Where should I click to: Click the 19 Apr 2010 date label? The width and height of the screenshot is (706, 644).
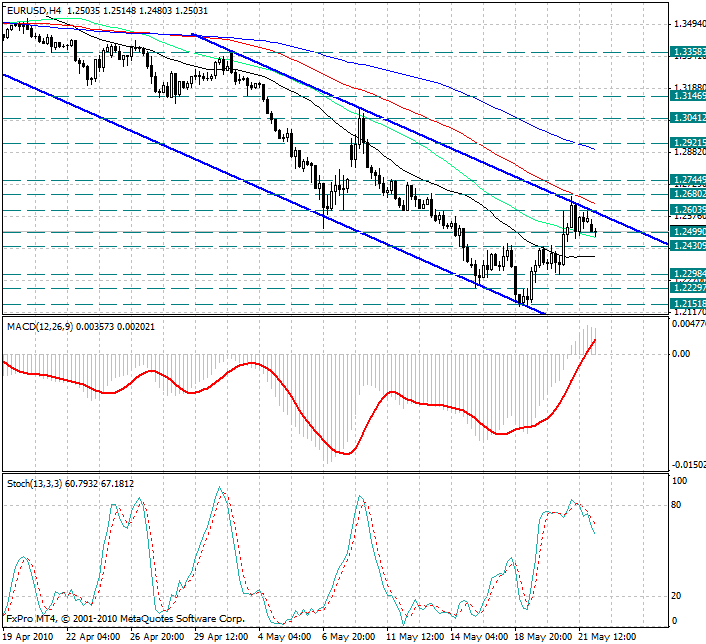point(28,637)
